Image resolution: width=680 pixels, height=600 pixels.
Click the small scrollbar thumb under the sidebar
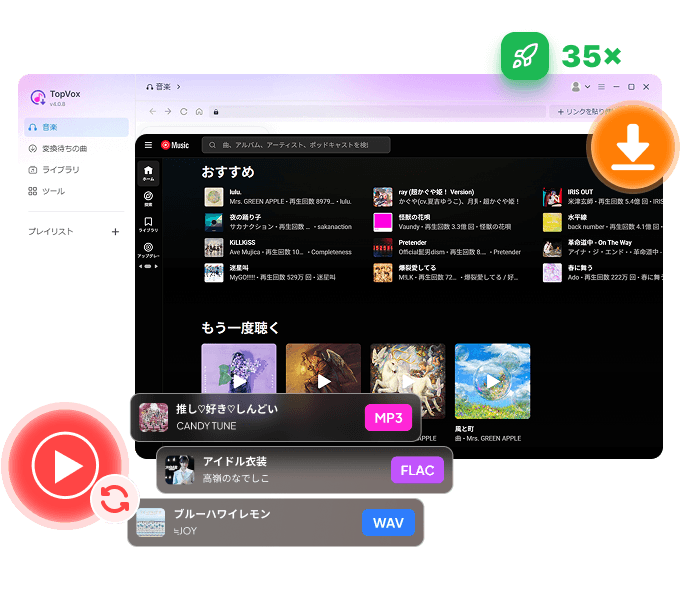click(x=148, y=266)
